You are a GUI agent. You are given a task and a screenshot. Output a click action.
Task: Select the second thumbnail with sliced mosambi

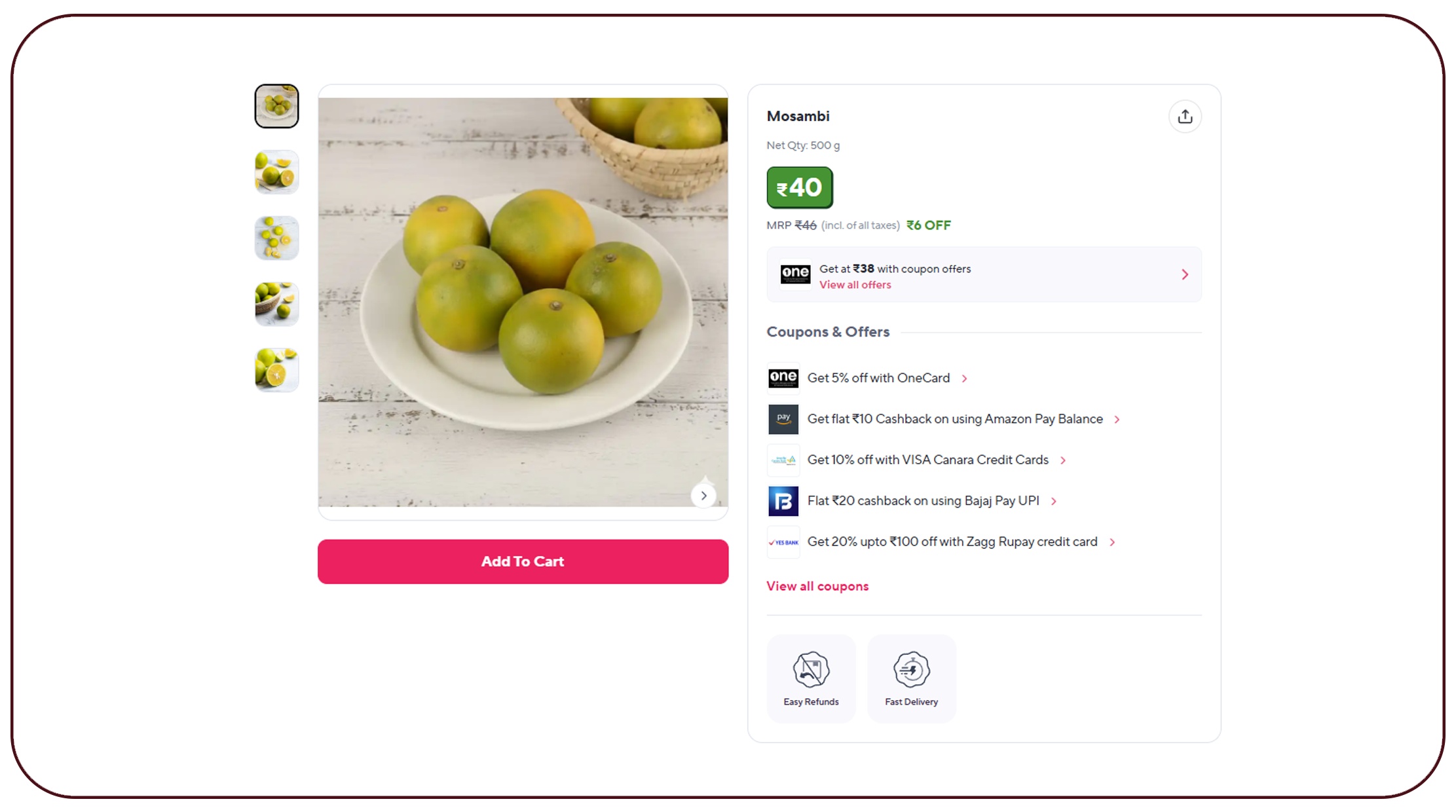[276, 172]
